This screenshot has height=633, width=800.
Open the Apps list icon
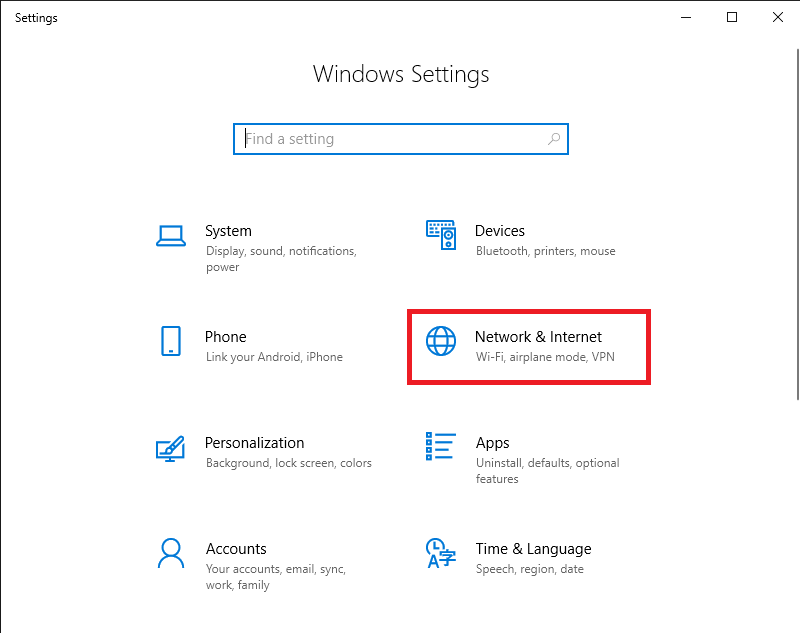[441, 446]
